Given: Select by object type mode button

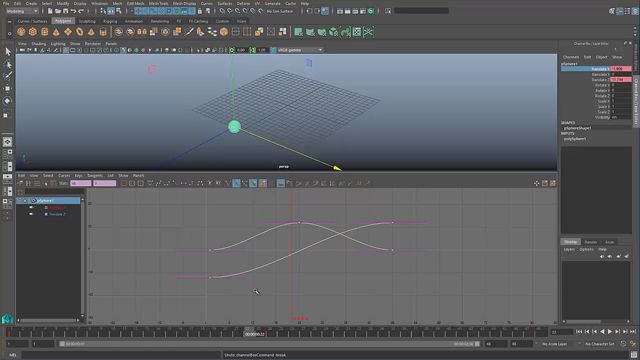Looking at the screenshot, I should [x=111, y=11].
